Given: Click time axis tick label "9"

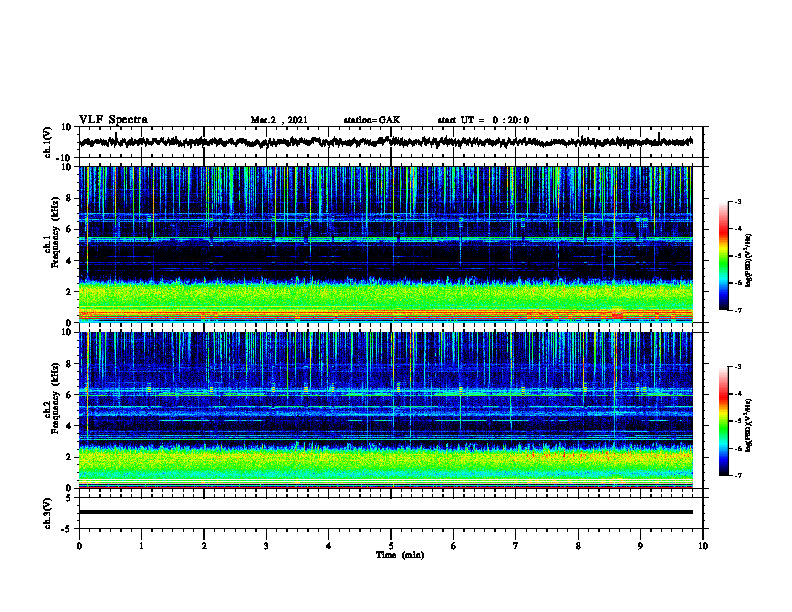Looking at the screenshot, I should click(640, 546).
